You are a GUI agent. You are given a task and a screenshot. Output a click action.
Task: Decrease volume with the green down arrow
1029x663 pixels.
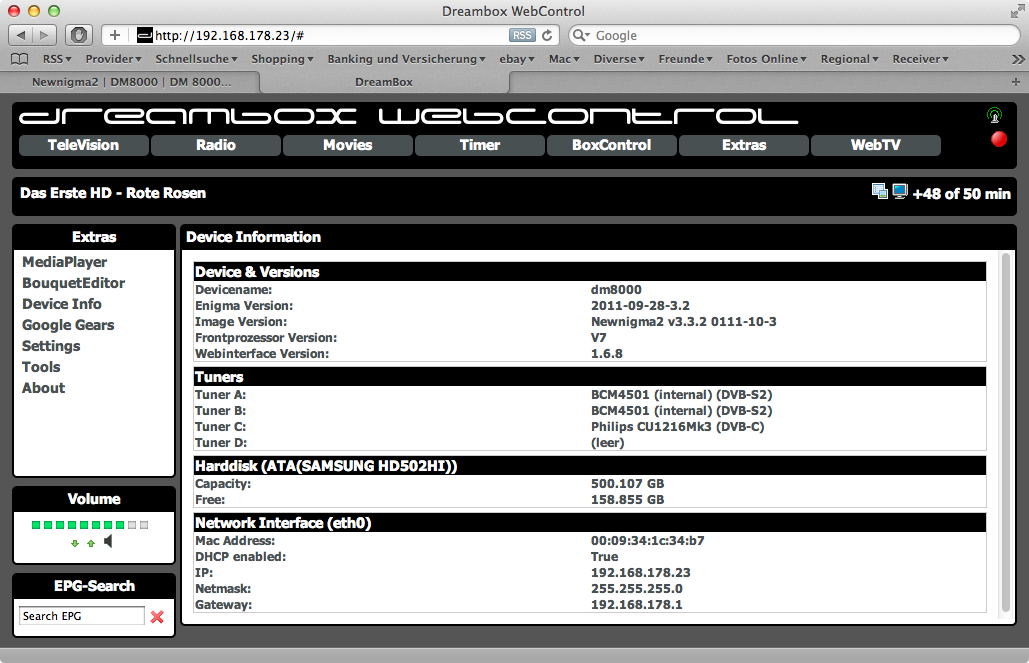(74, 543)
